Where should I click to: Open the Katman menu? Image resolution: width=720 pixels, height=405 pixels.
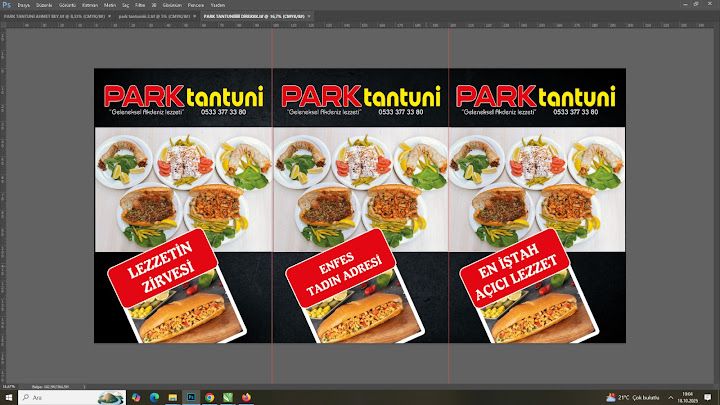pos(90,5)
